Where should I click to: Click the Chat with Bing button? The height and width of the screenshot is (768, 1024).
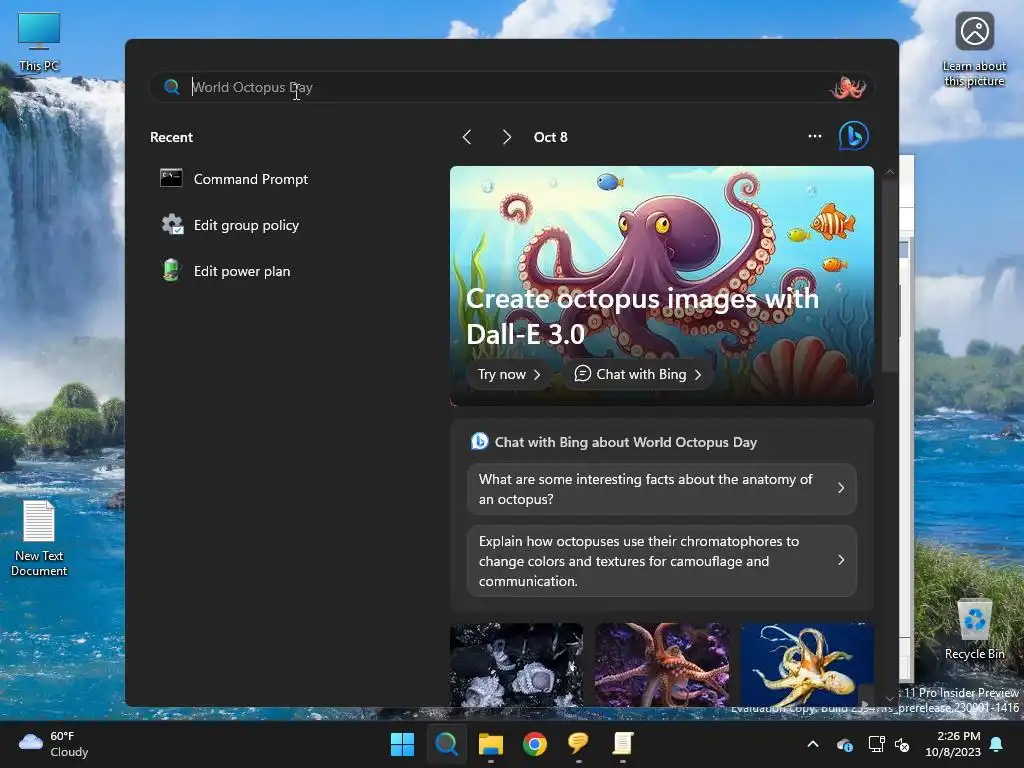point(637,374)
